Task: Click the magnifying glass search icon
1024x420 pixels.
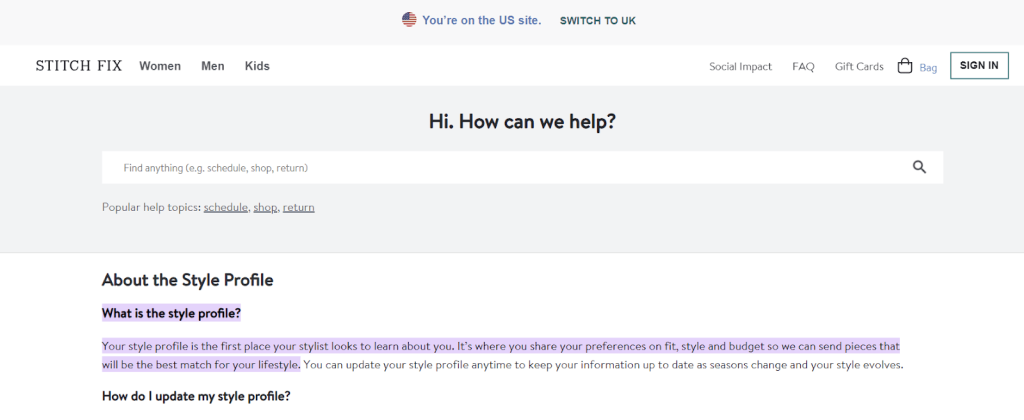Action: click(x=920, y=167)
